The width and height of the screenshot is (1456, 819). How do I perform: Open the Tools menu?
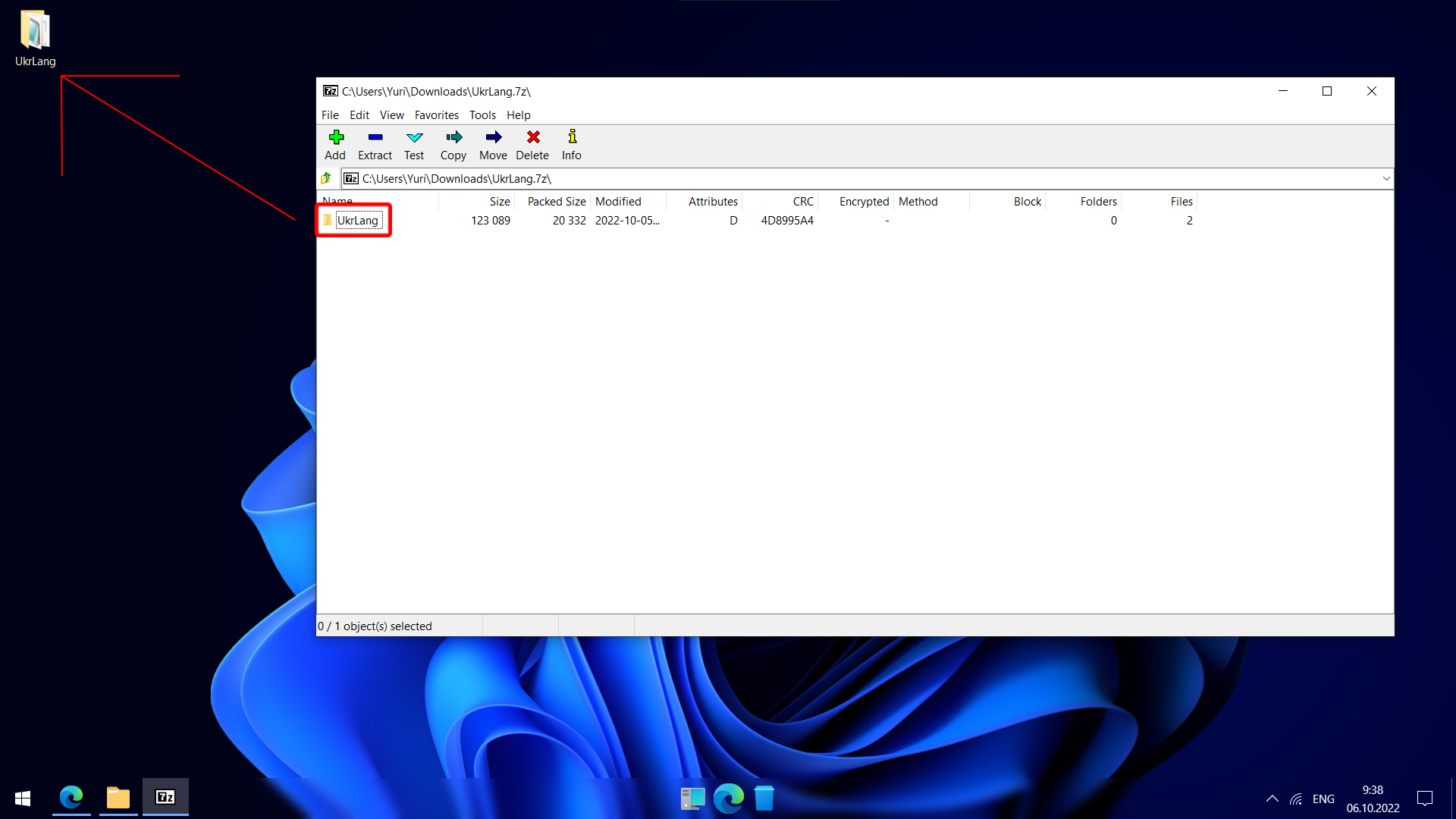click(x=482, y=115)
